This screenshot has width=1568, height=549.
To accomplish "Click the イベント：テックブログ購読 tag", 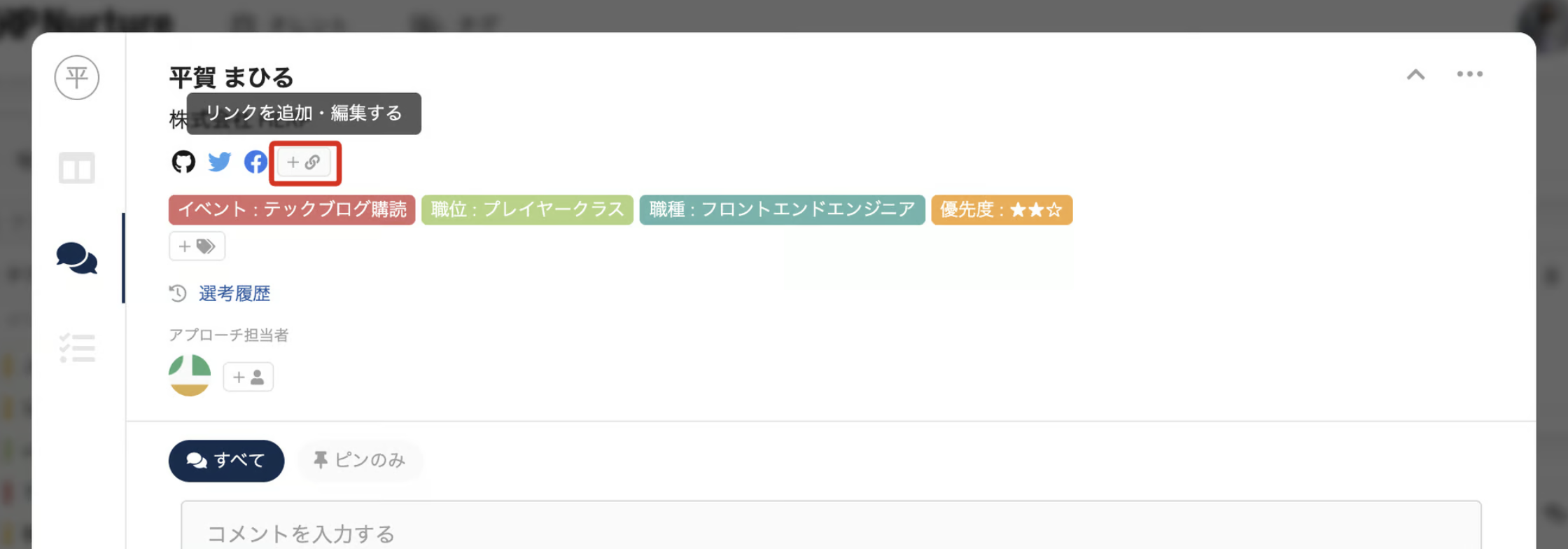I will click(x=292, y=209).
